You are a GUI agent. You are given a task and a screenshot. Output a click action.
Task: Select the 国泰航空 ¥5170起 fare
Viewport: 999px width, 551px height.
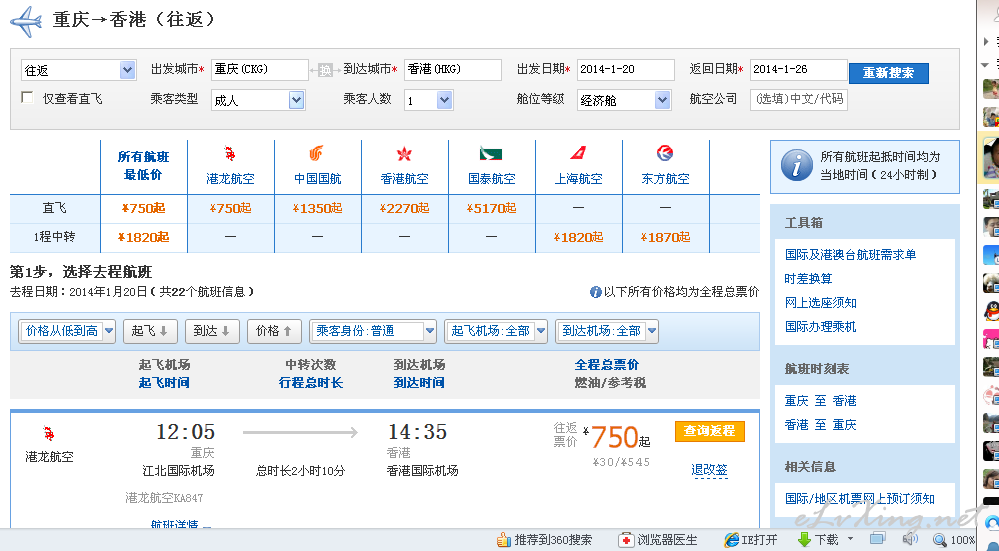point(491,208)
